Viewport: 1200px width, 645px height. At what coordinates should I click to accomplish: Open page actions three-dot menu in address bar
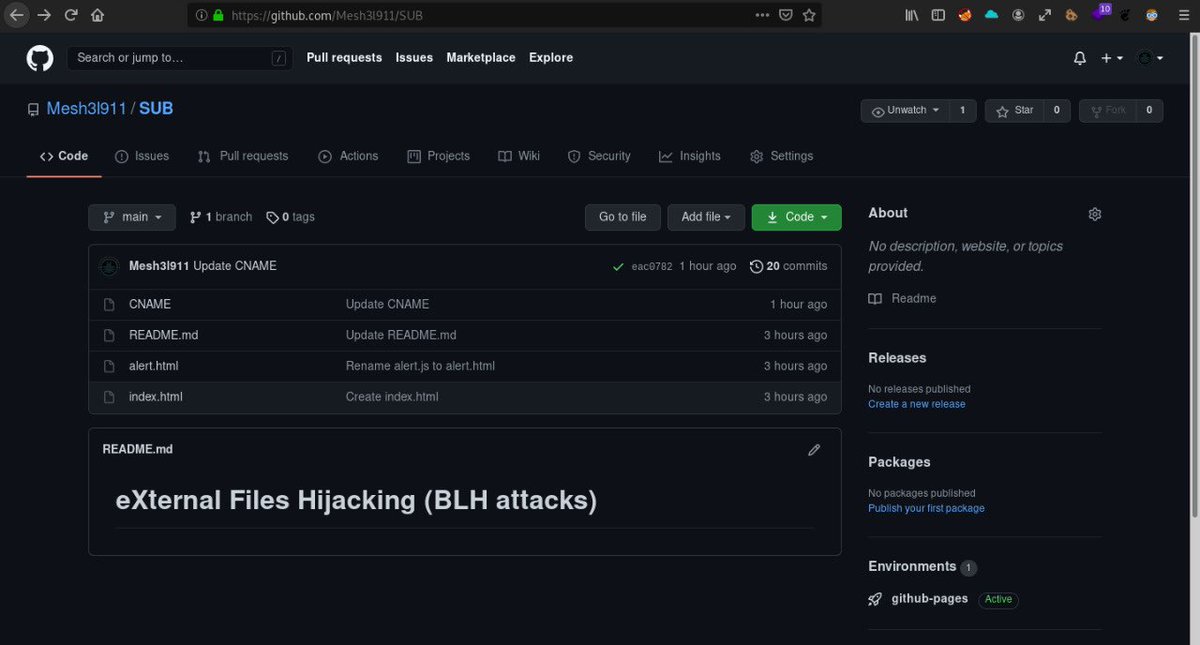pyautogui.click(x=763, y=15)
